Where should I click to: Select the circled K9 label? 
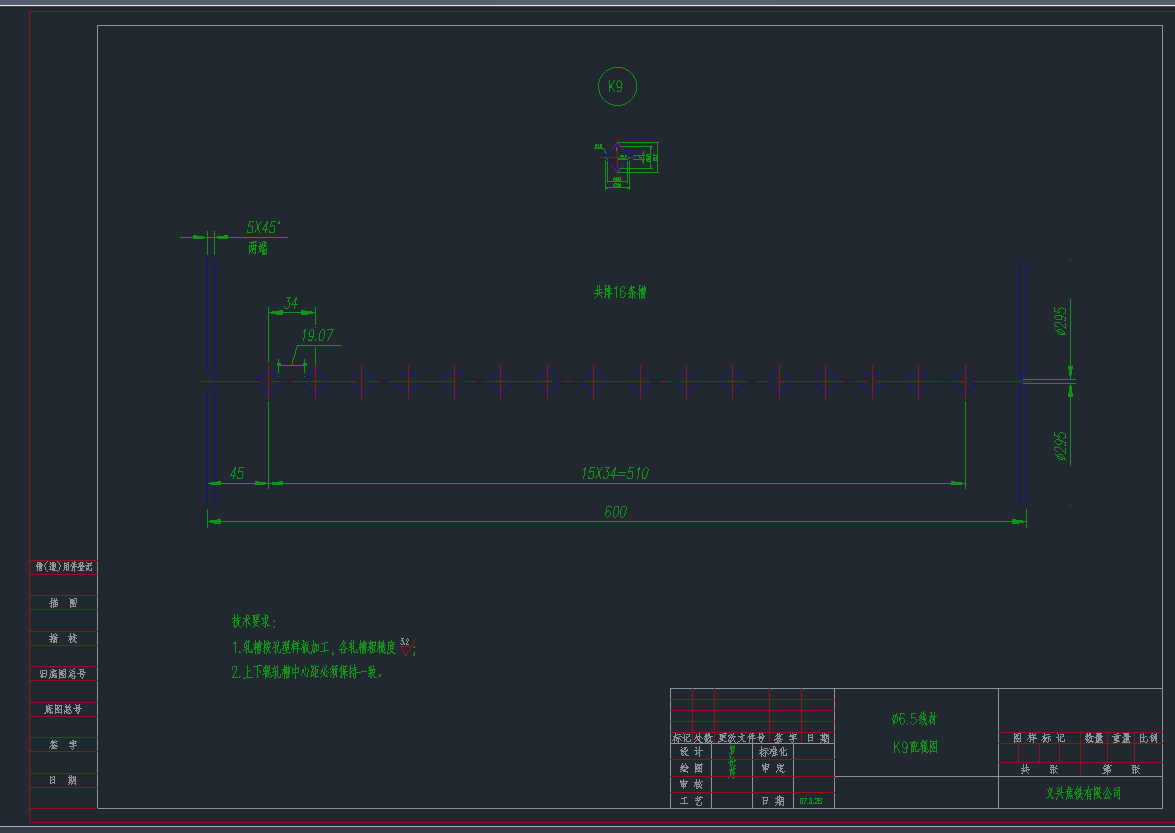[617, 86]
